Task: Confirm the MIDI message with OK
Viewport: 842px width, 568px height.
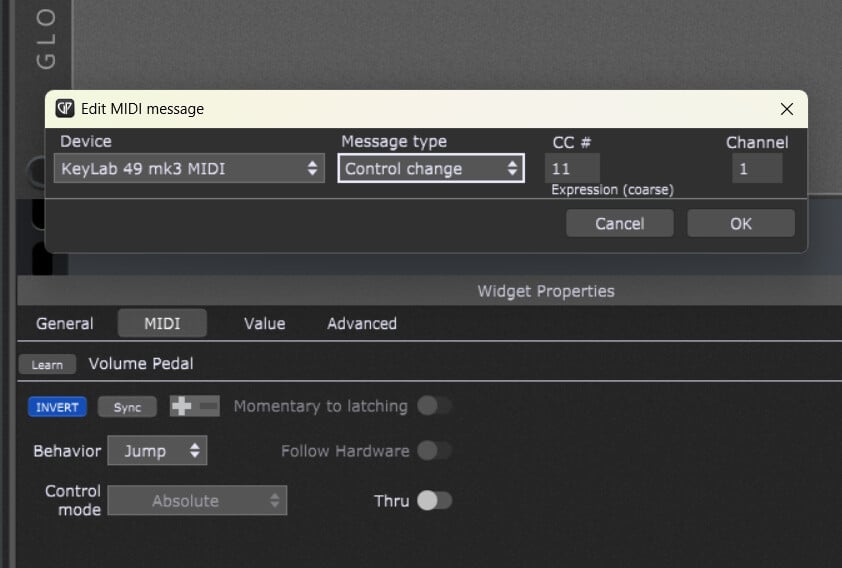Action: tap(740, 223)
